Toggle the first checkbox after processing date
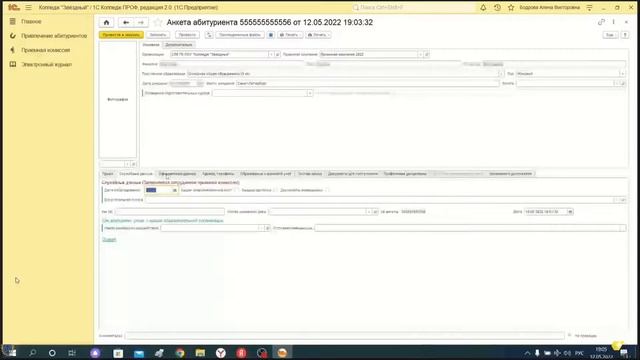The width and height of the screenshot is (640, 360). [x=237, y=190]
